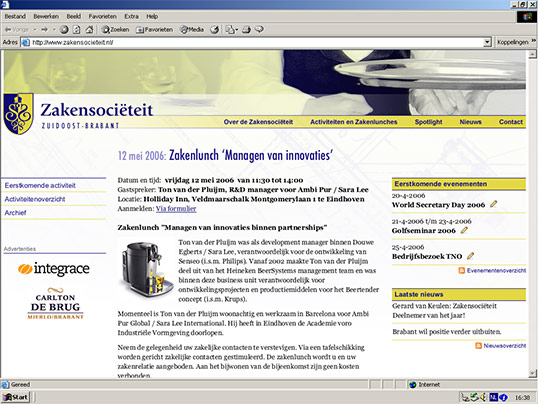This screenshot has width=538, height=404.
Task: Open Bedrijfsbezoek TNO event
Action: (427, 256)
